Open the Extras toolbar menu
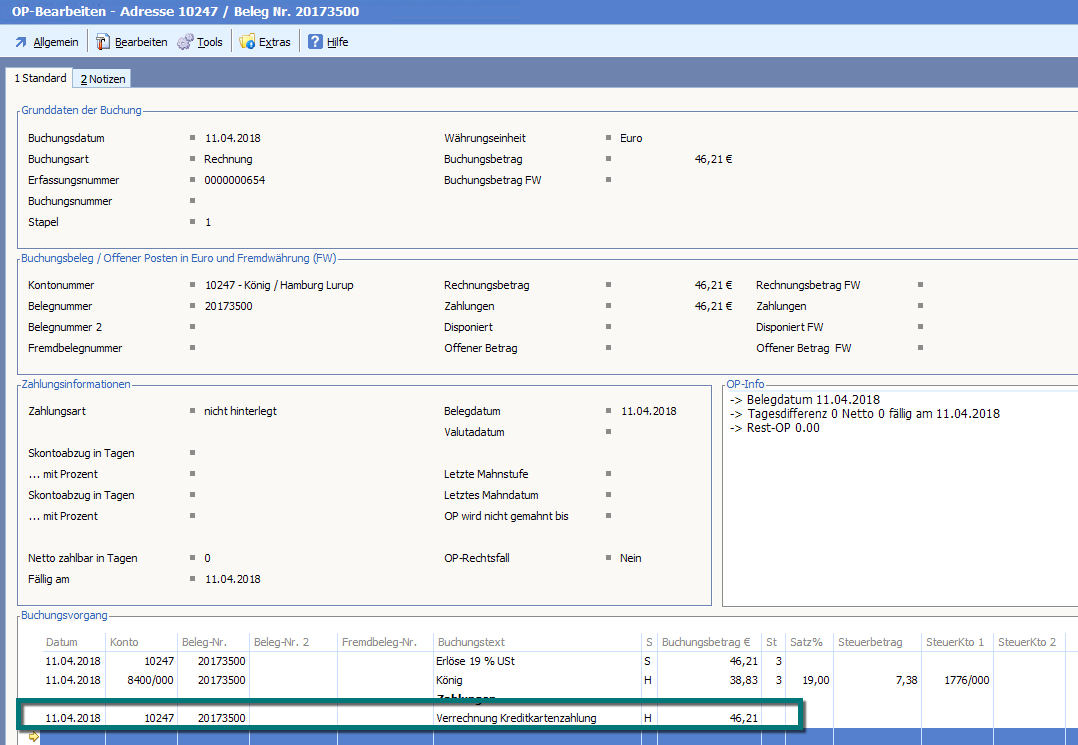Screen dimensions: 1078x745 (248, 42)
